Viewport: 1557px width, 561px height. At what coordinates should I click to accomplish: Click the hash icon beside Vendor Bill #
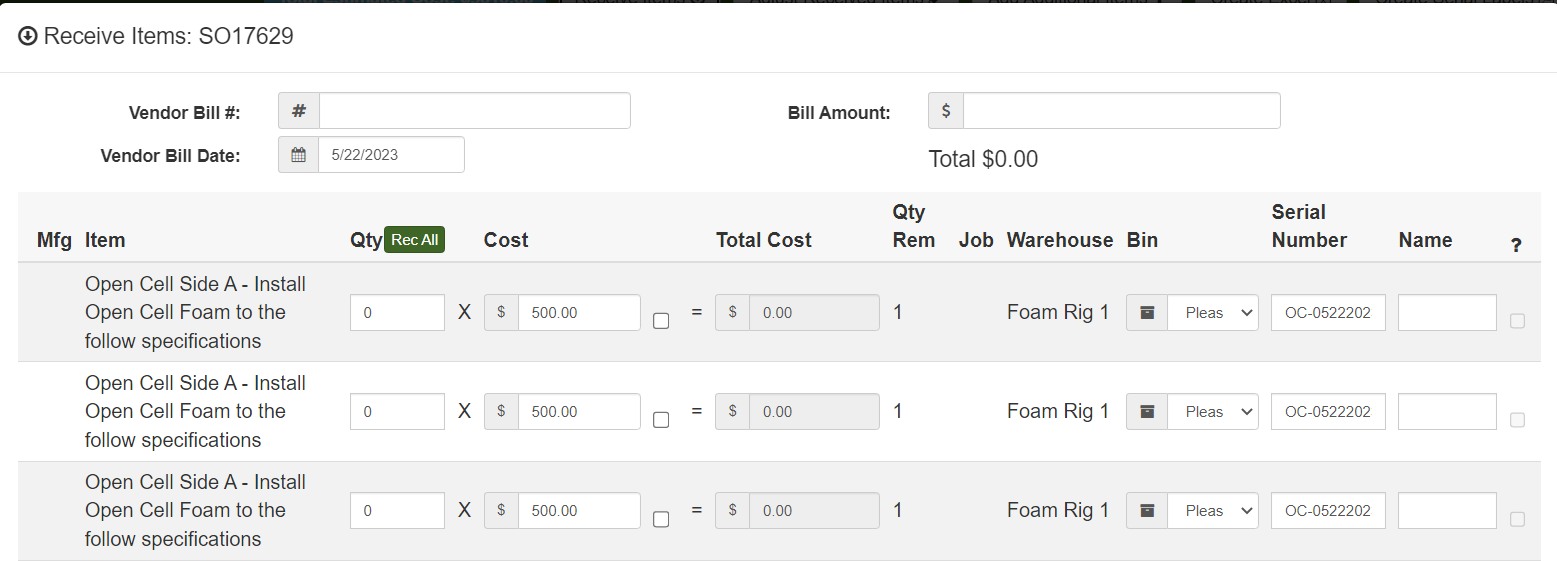point(299,111)
